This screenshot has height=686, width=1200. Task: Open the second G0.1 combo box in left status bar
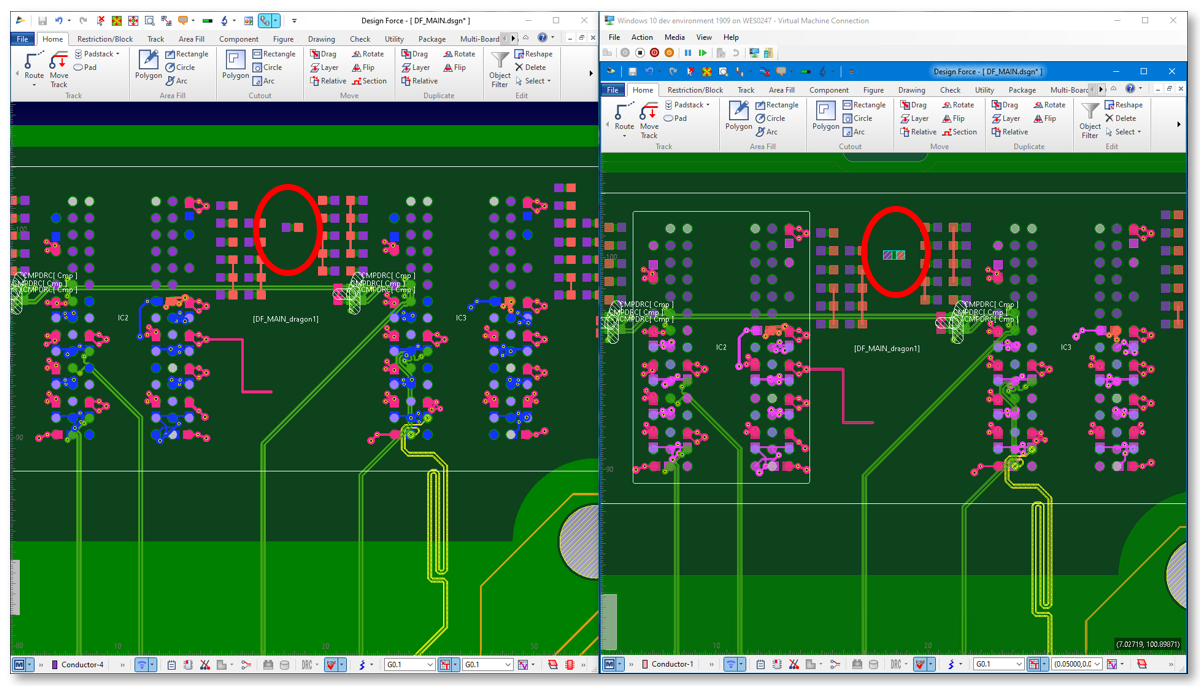488,664
